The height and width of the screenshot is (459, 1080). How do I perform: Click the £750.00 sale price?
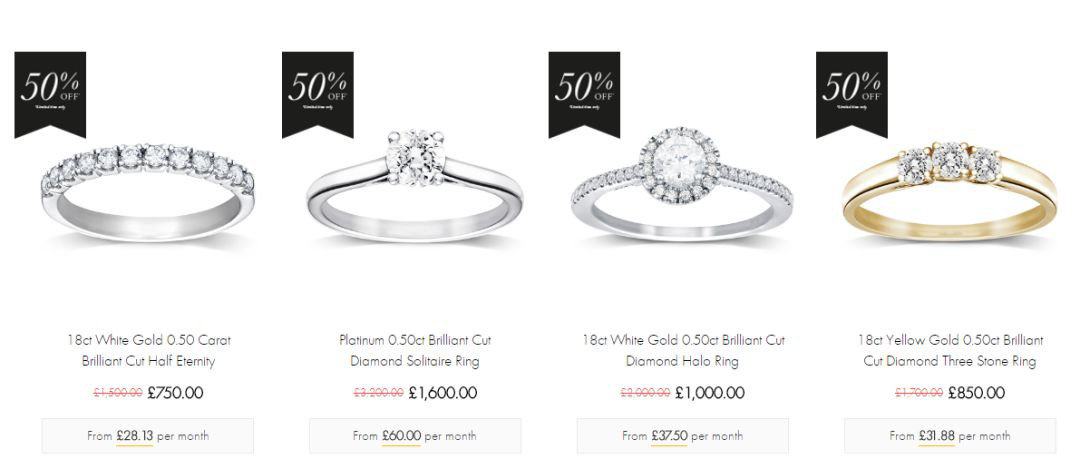(x=176, y=393)
